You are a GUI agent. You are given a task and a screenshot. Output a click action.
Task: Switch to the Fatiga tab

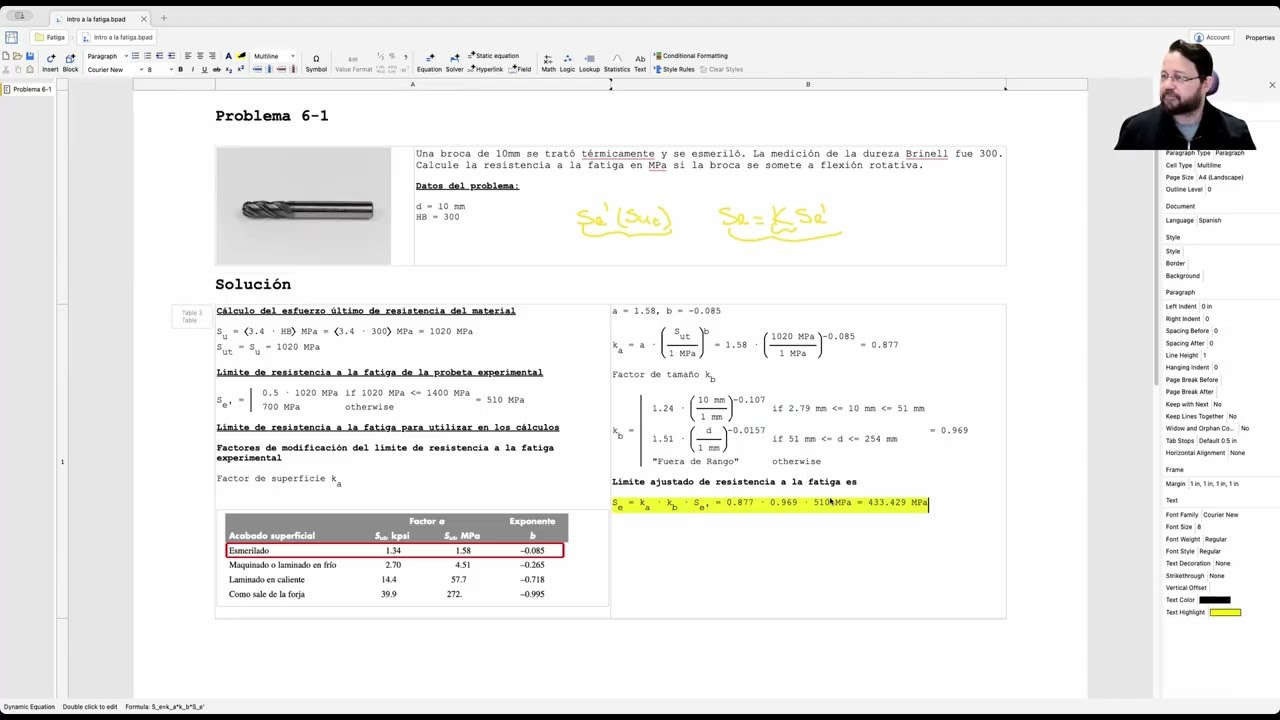(50, 38)
